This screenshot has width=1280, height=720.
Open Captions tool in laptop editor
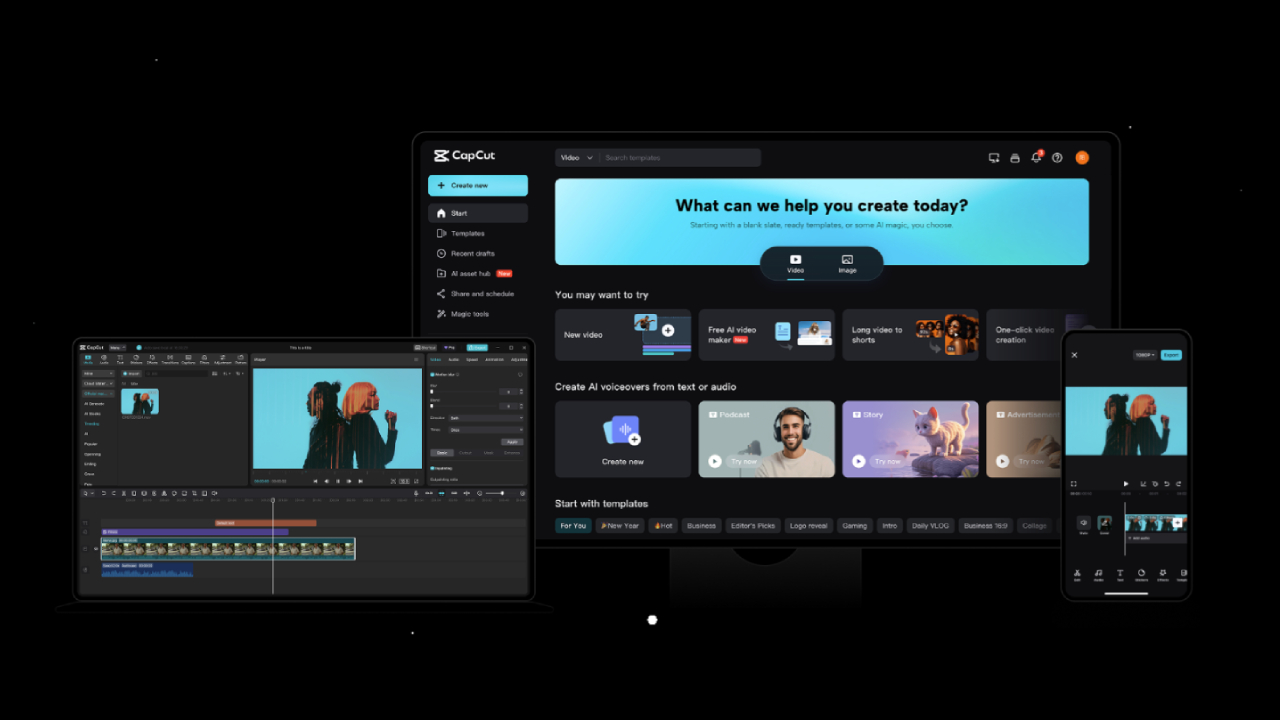pyautogui.click(x=188, y=359)
